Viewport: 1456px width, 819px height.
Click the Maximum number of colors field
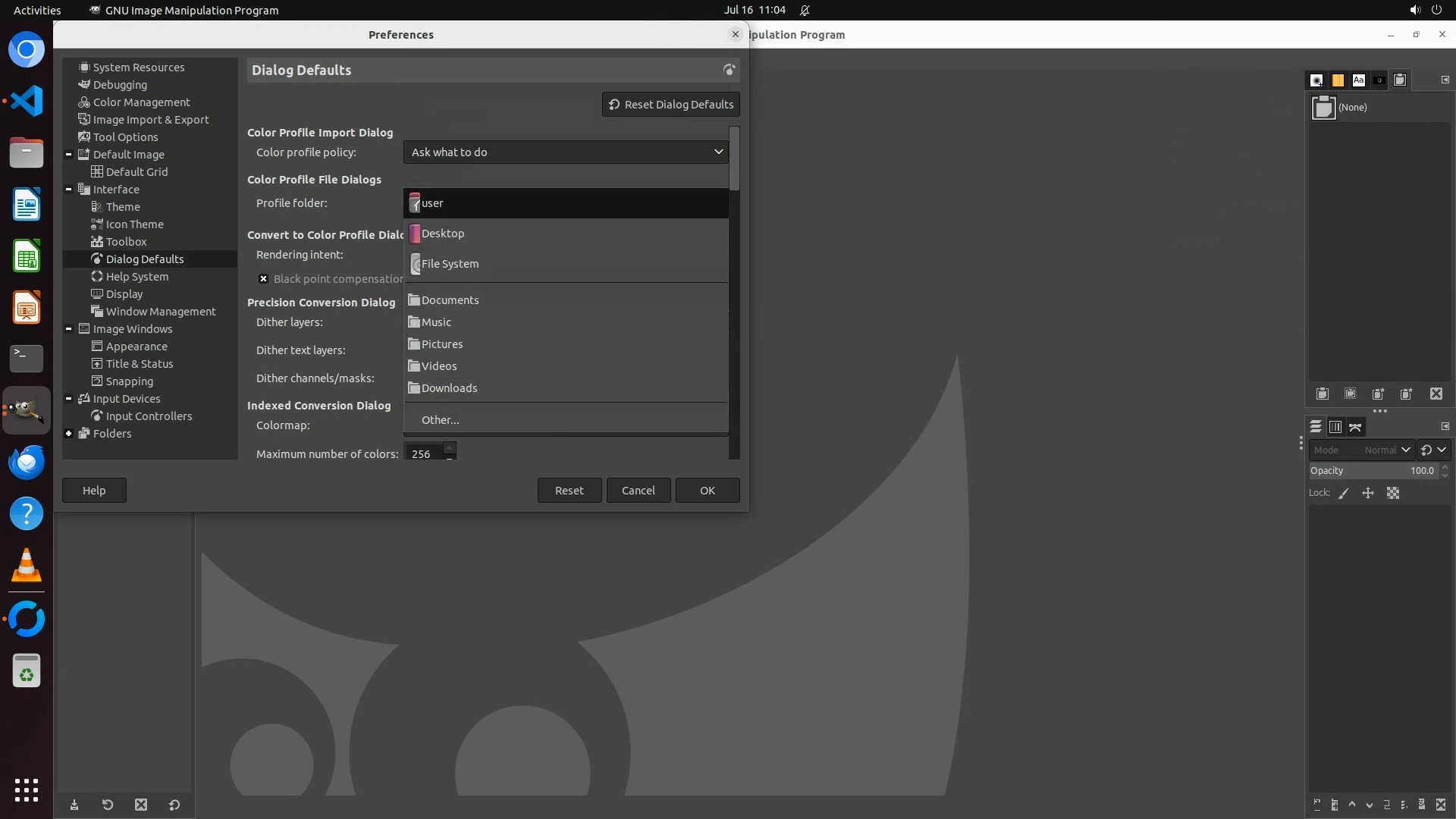(422, 453)
